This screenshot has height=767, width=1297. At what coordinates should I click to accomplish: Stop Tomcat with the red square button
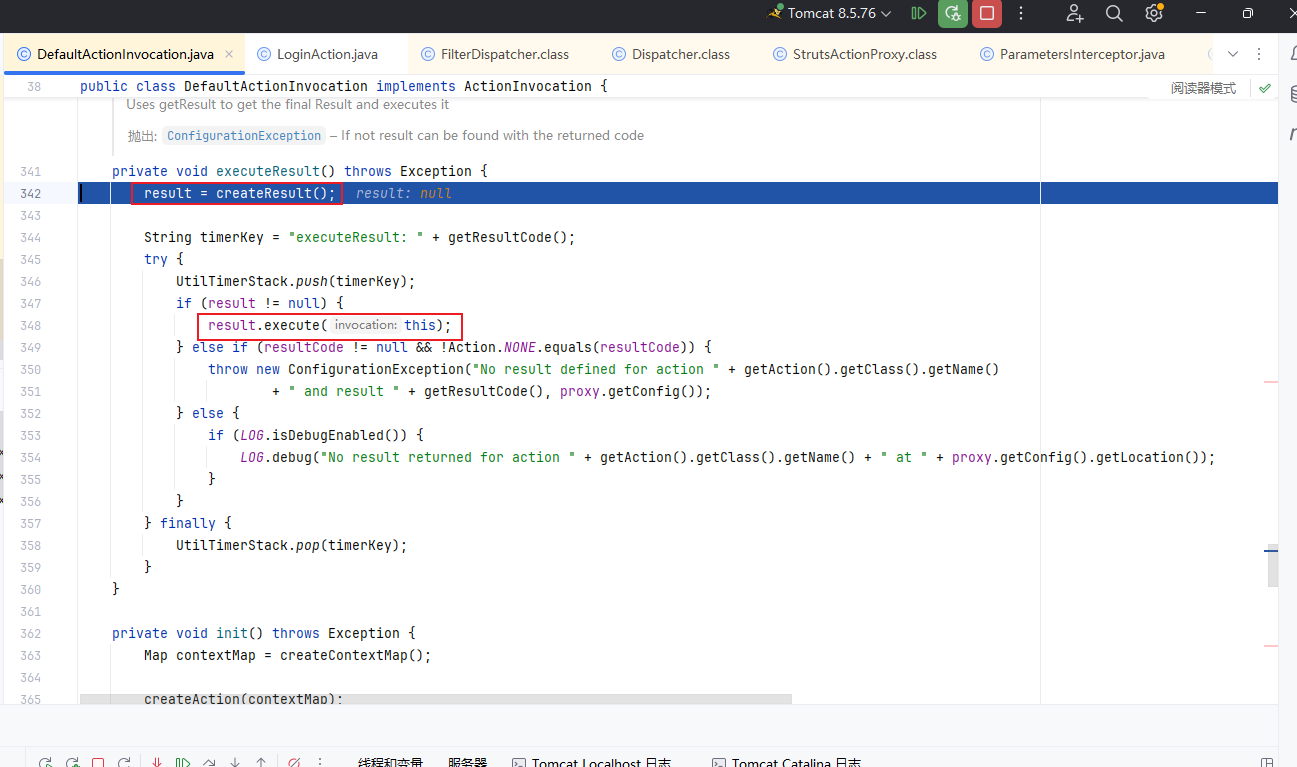(x=987, y=13)
